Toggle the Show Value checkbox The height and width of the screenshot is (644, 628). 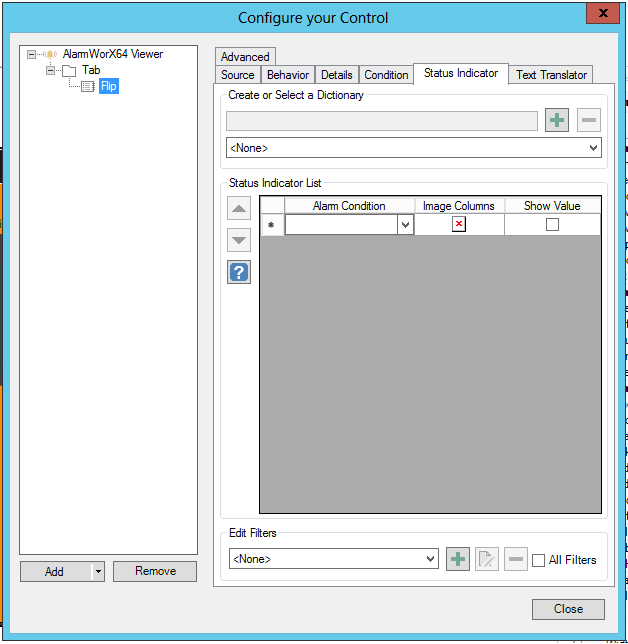[552, 225]
